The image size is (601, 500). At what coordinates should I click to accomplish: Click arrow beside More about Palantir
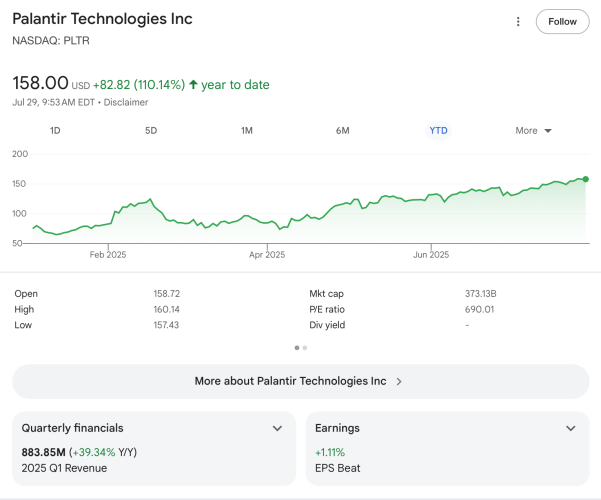click(399, 382)
